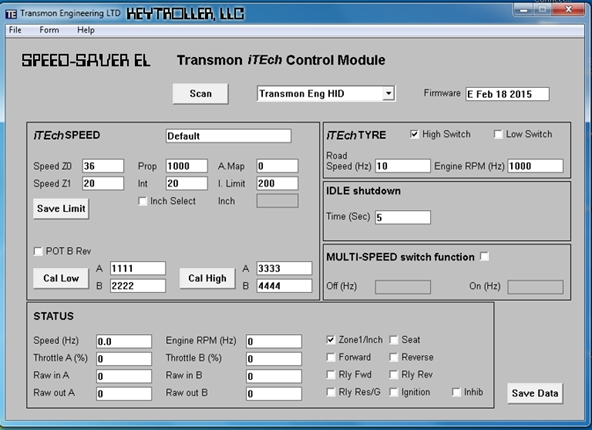Open the File menu

(x=15, y=30)
